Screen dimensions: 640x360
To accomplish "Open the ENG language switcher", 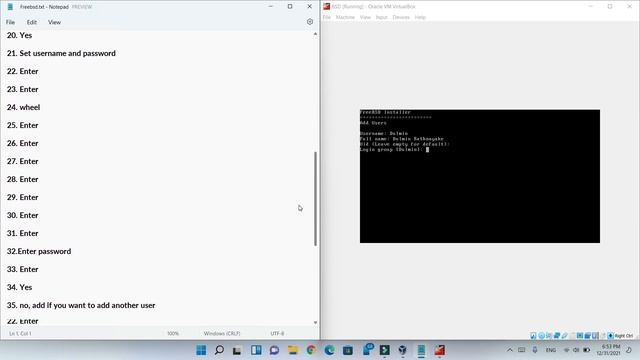I will coord(551,350).
